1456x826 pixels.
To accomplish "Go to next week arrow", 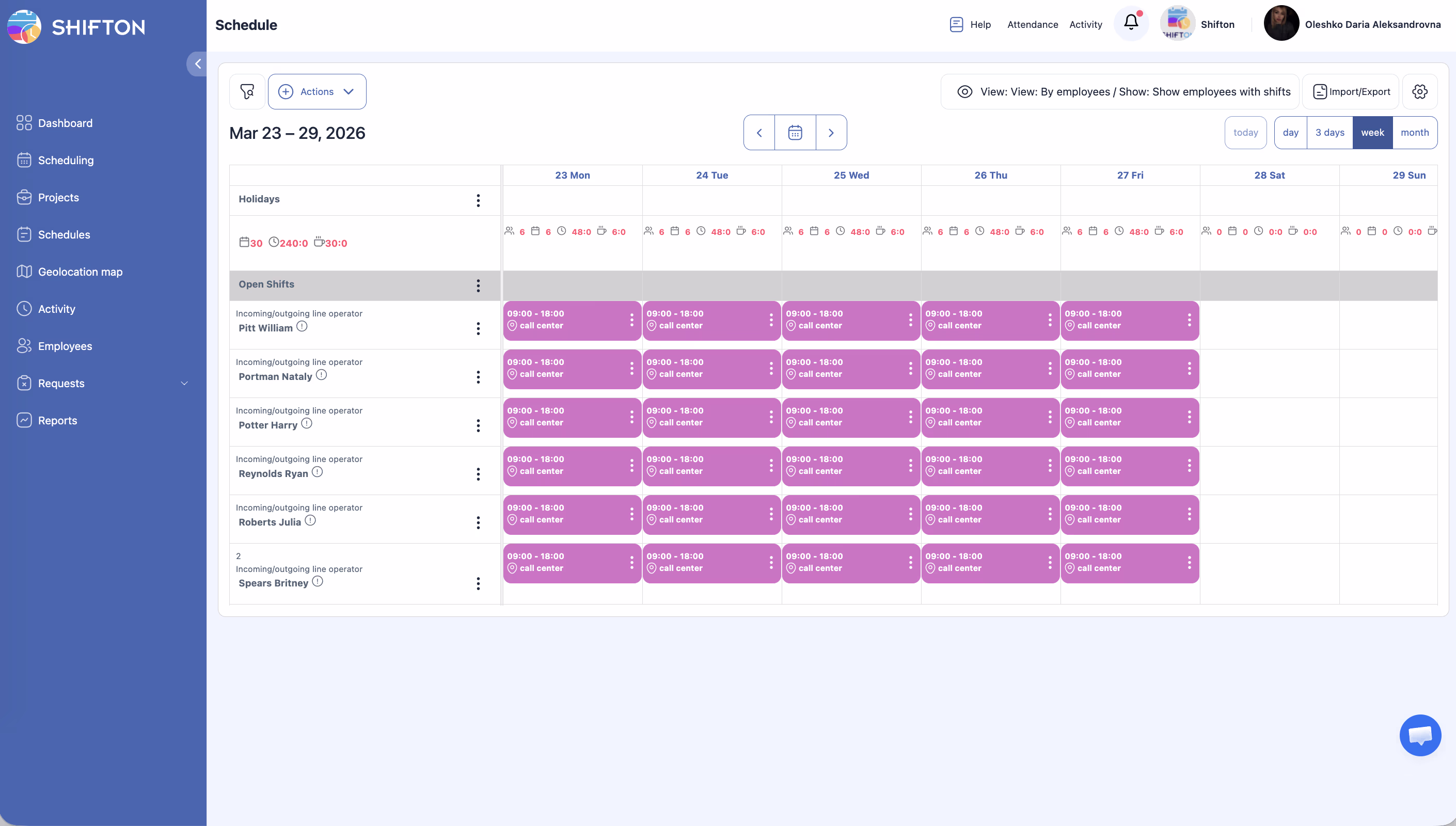I will coord(831,133).
